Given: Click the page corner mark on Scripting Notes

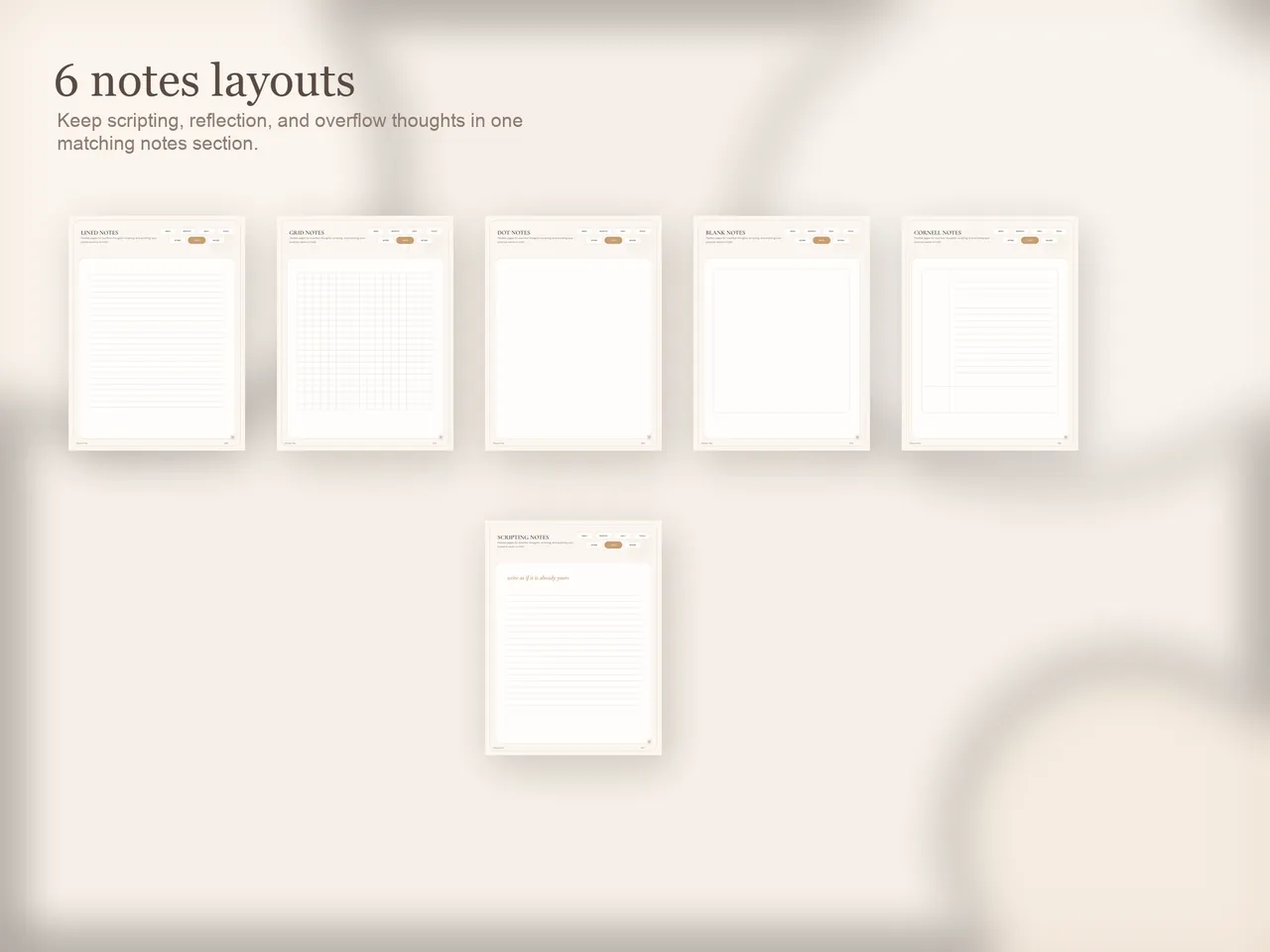Looking at the screenshot, I should tap(649, 742).
